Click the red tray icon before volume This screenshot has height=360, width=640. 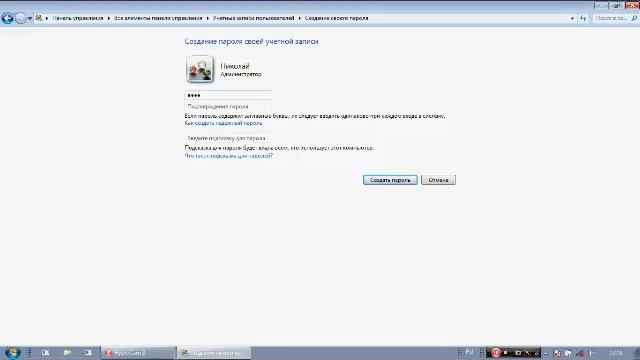pos(580,353)
